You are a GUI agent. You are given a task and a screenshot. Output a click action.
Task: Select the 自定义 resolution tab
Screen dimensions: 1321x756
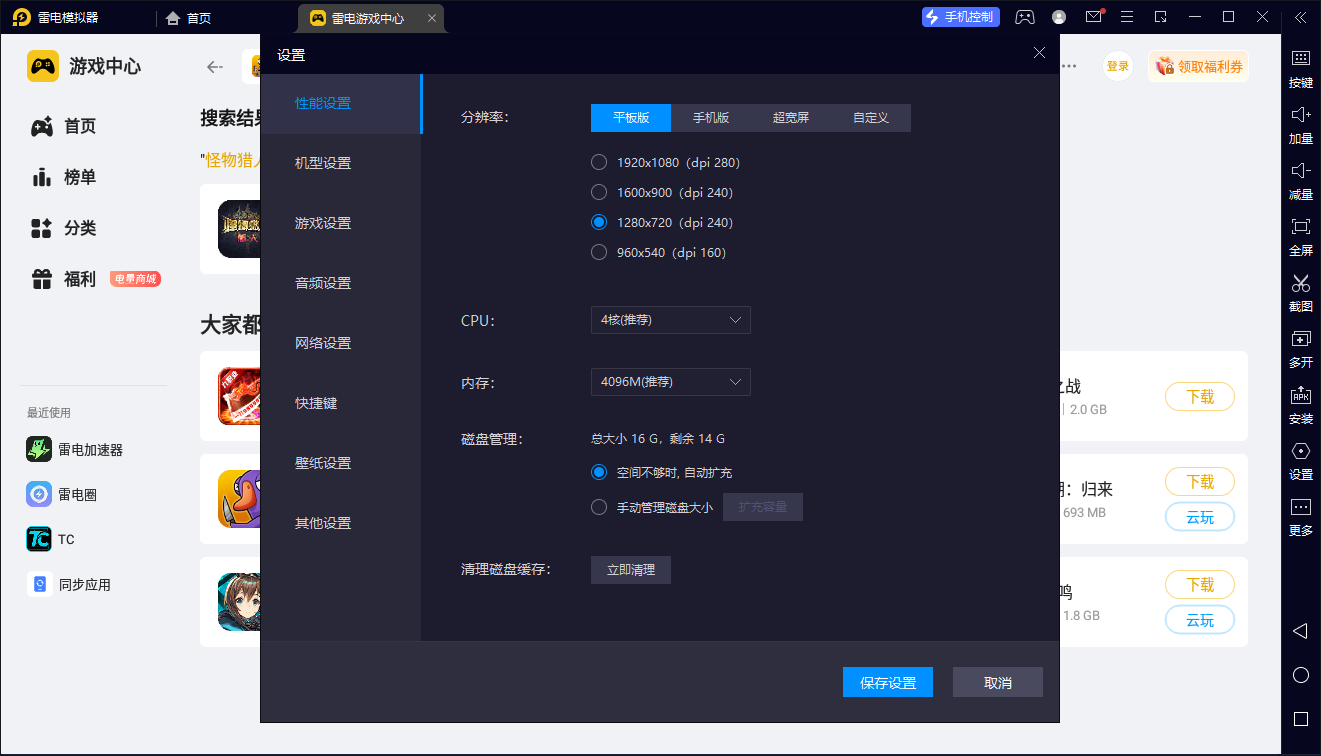tap(871, 118)
